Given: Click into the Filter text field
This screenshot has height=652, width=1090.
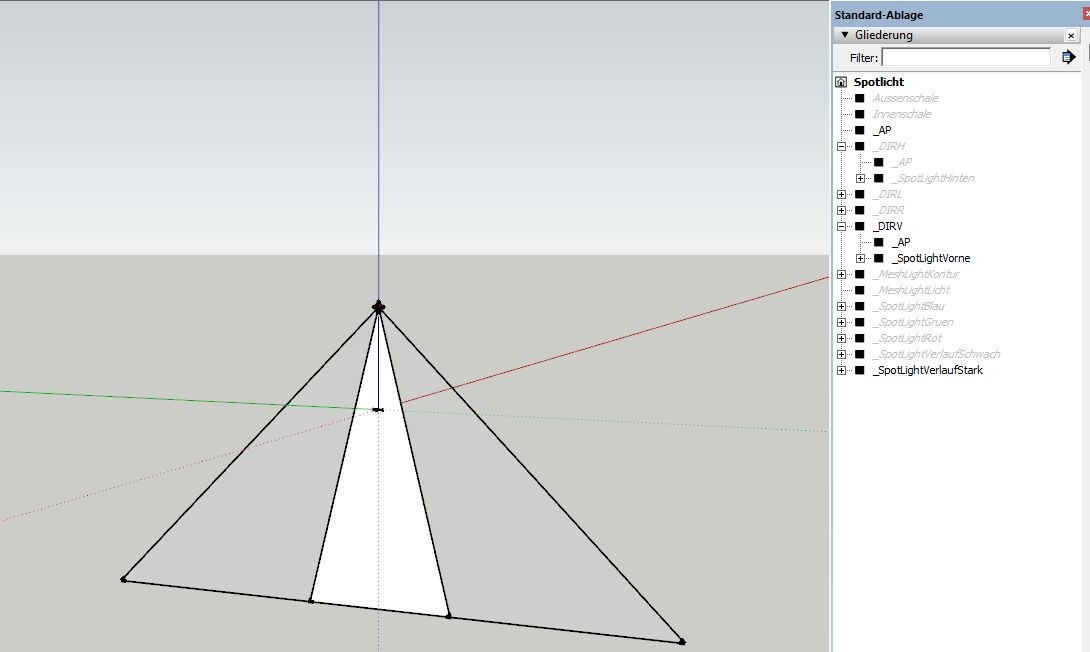Looking at the screenshot, I should tap(966, 58).
